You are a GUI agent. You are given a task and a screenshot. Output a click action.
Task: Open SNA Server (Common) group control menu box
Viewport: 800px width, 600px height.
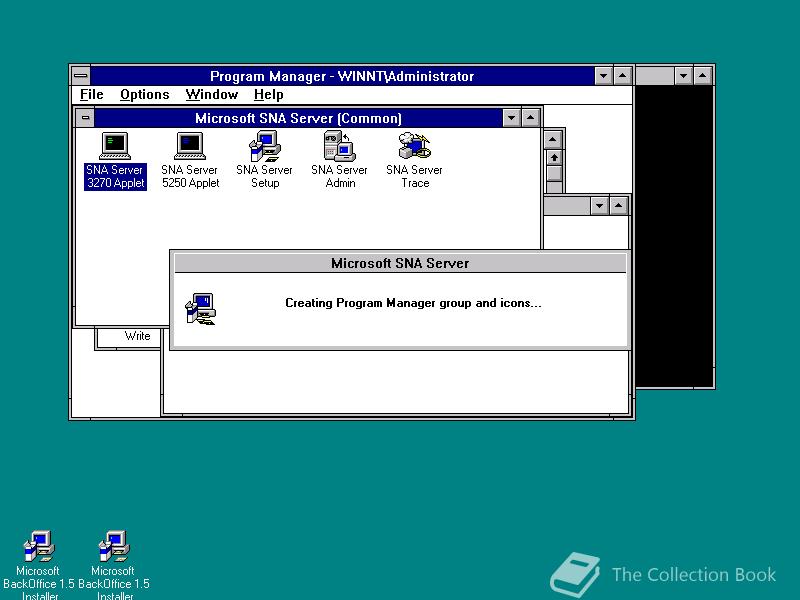(x=85, y=118)
